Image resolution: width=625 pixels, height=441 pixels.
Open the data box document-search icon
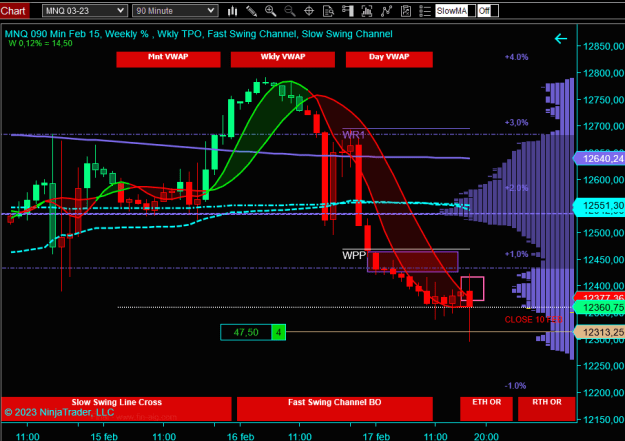(x=328, y=11)
